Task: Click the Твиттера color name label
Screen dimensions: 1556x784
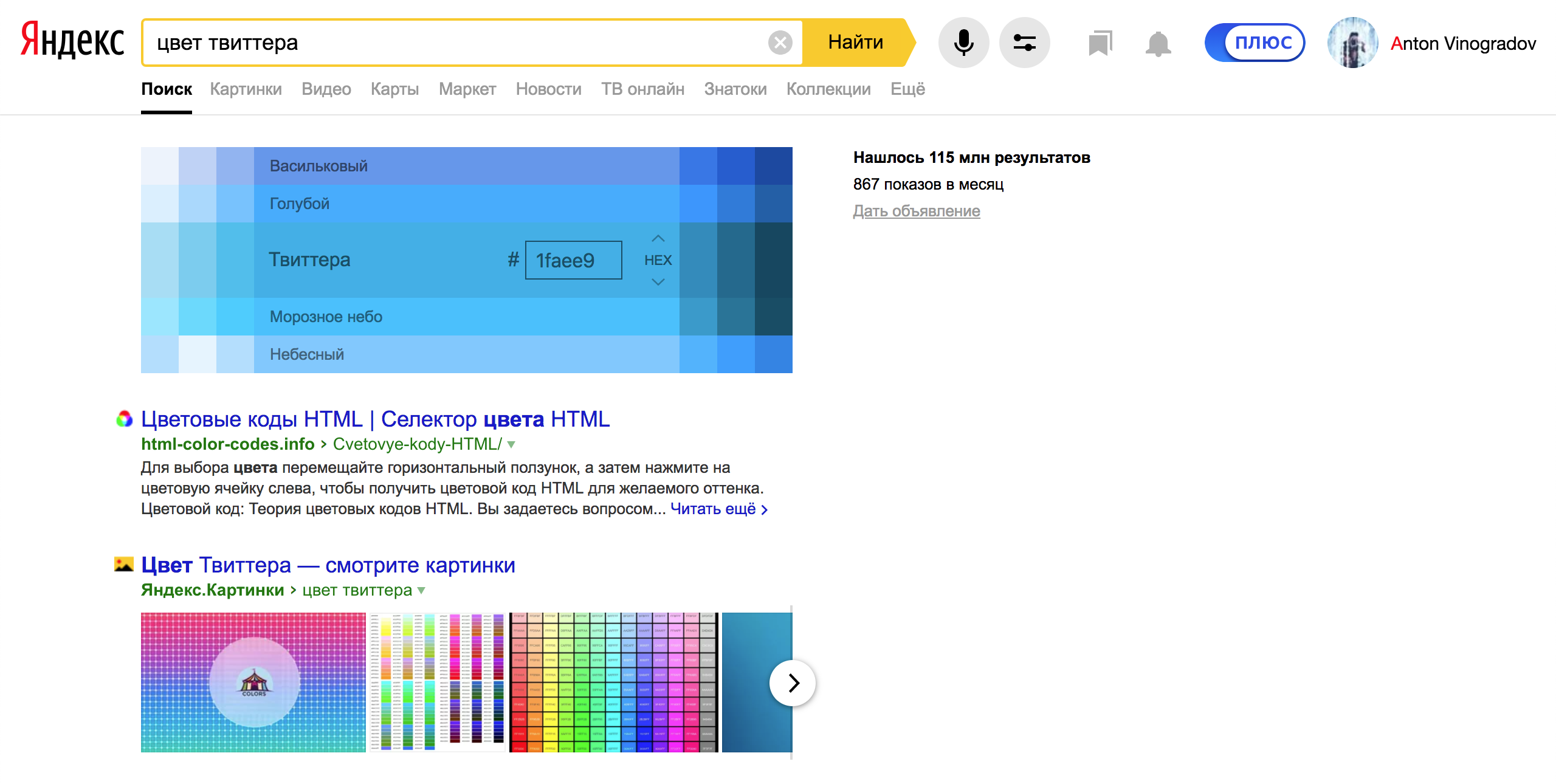Action: pyautogui.click(x=309, y=260)
